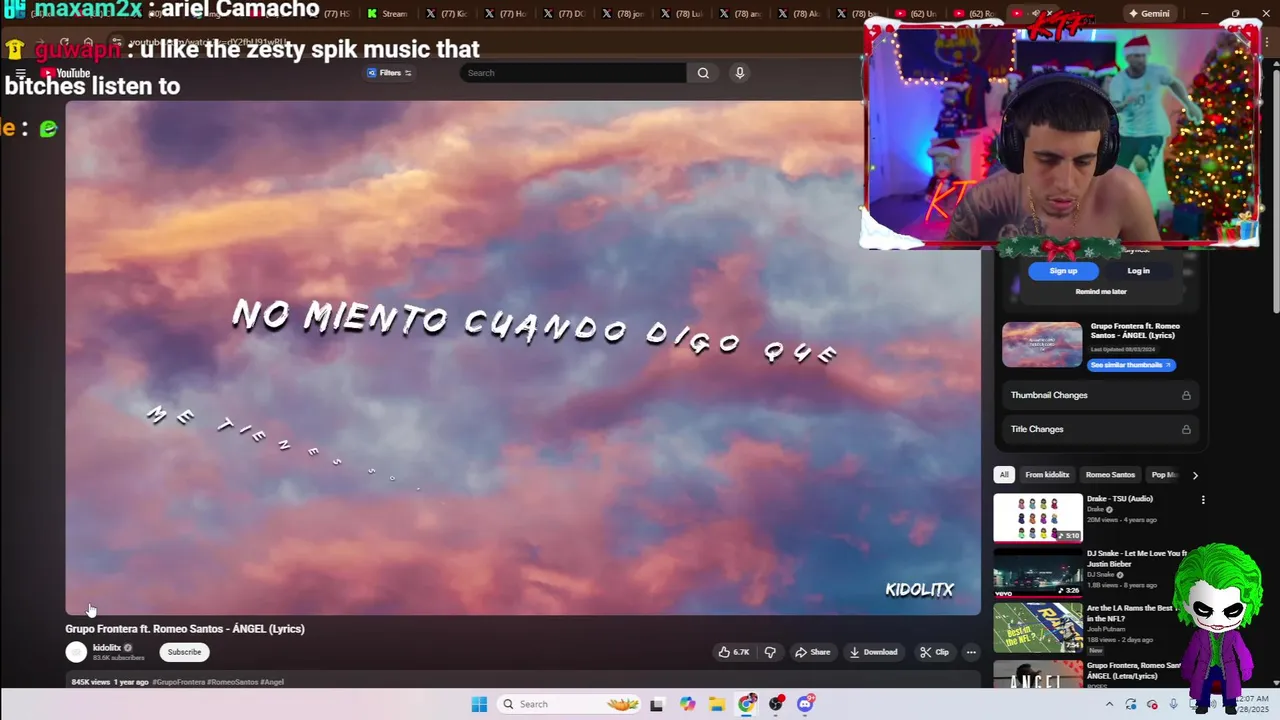Open the YouTube hamburger guide menu
This screenshot has width=1280, height=720.
point(20,73)
